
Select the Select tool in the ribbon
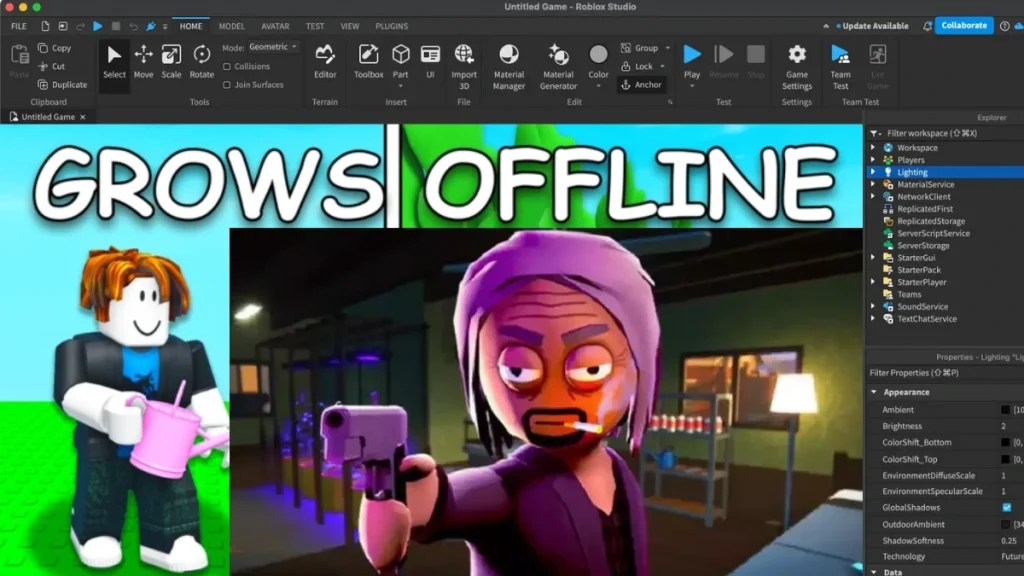click(114, 63)
